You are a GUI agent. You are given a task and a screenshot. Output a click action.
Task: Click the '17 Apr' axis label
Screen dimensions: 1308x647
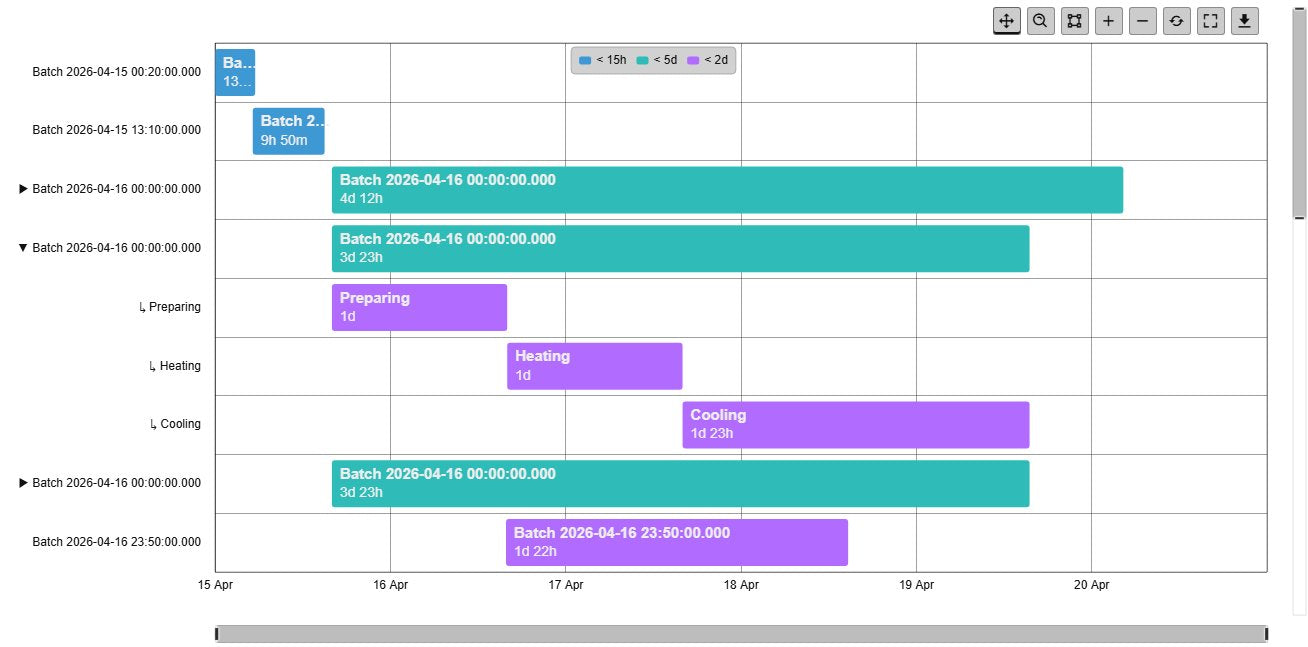click(x=566, y=585)
